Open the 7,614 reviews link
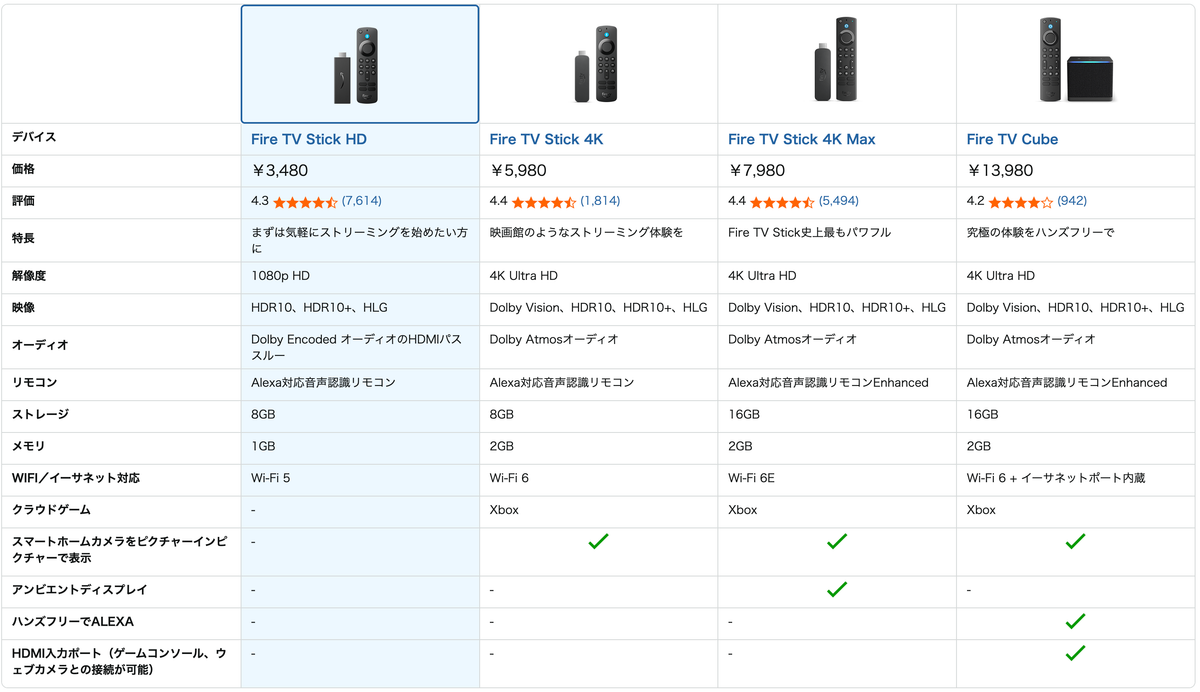This screenshot has height=692, width=1200. [x=362, y=201]
